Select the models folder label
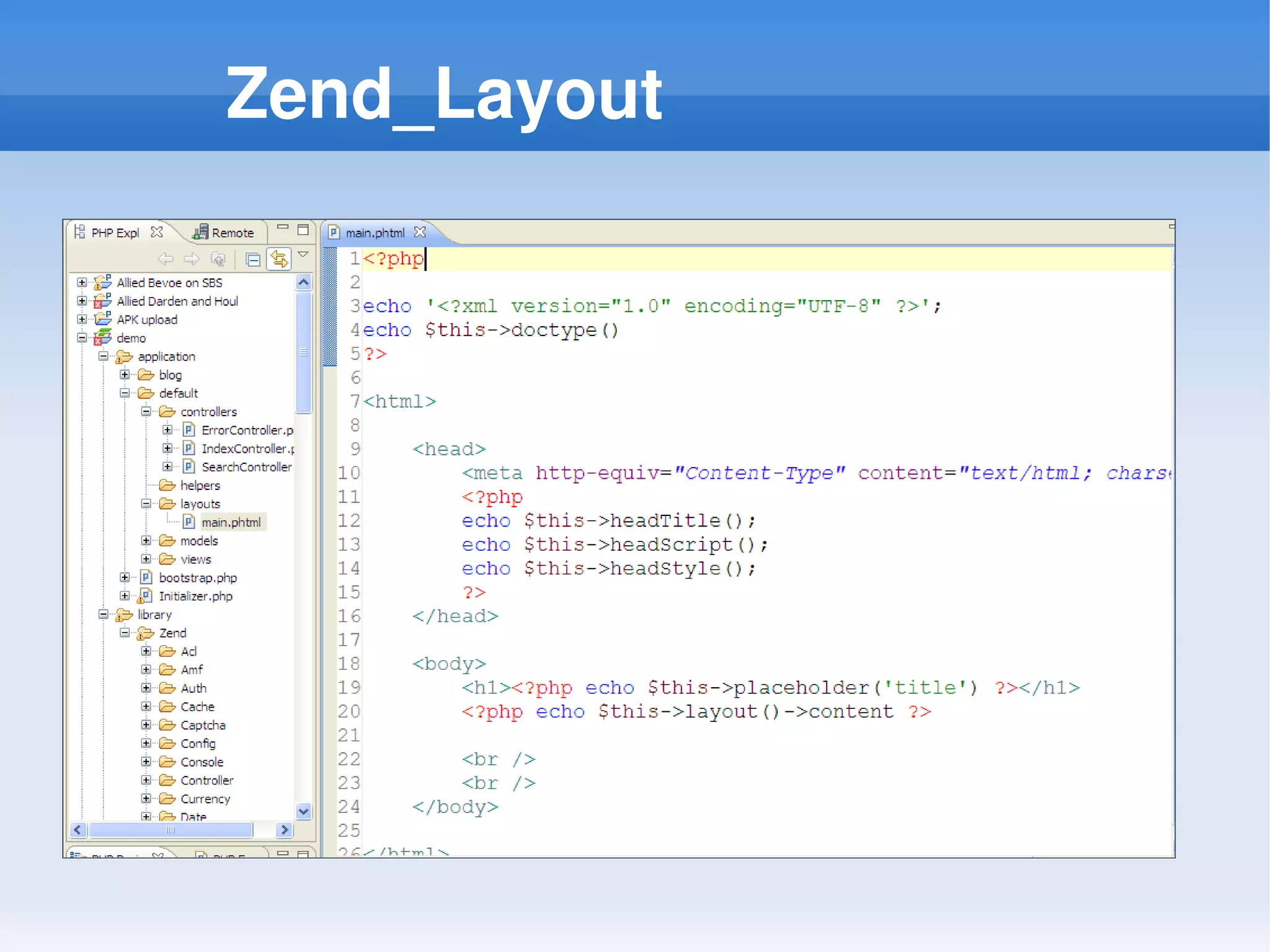This screenshot has height=952, width=1270. (199, 541)
